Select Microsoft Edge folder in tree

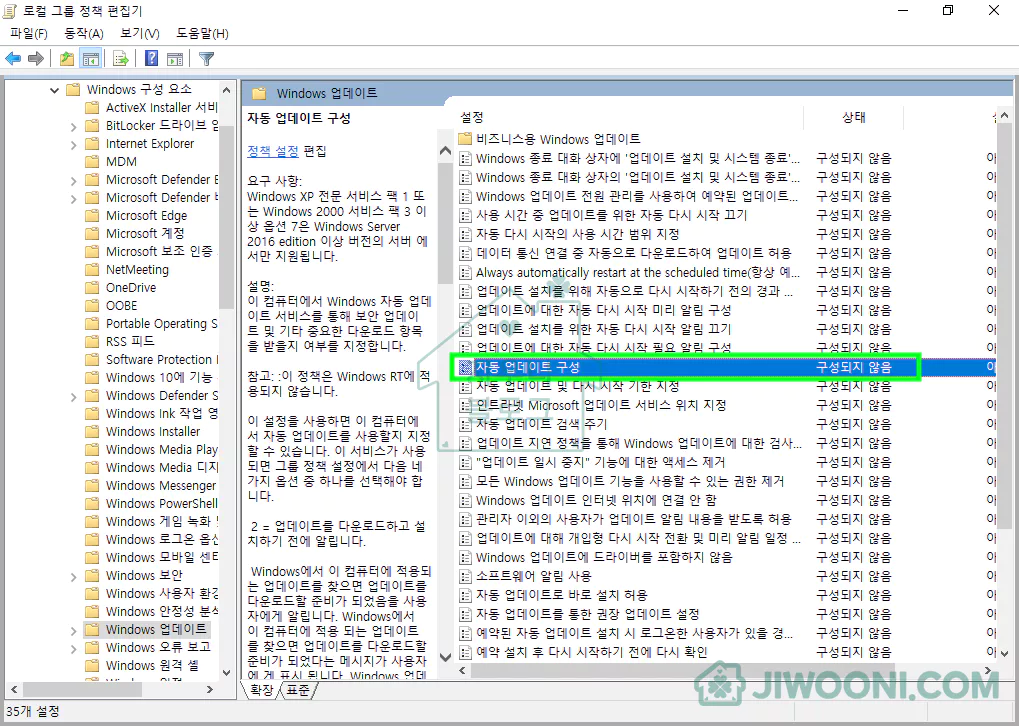[137, 215]
